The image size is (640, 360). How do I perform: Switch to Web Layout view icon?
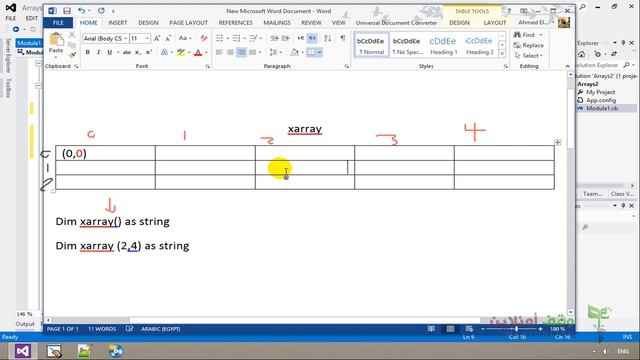469,329
